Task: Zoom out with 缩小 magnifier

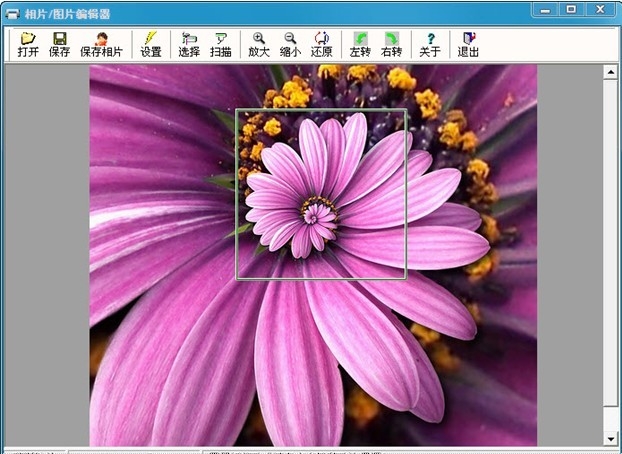Action: pos(290,44)
